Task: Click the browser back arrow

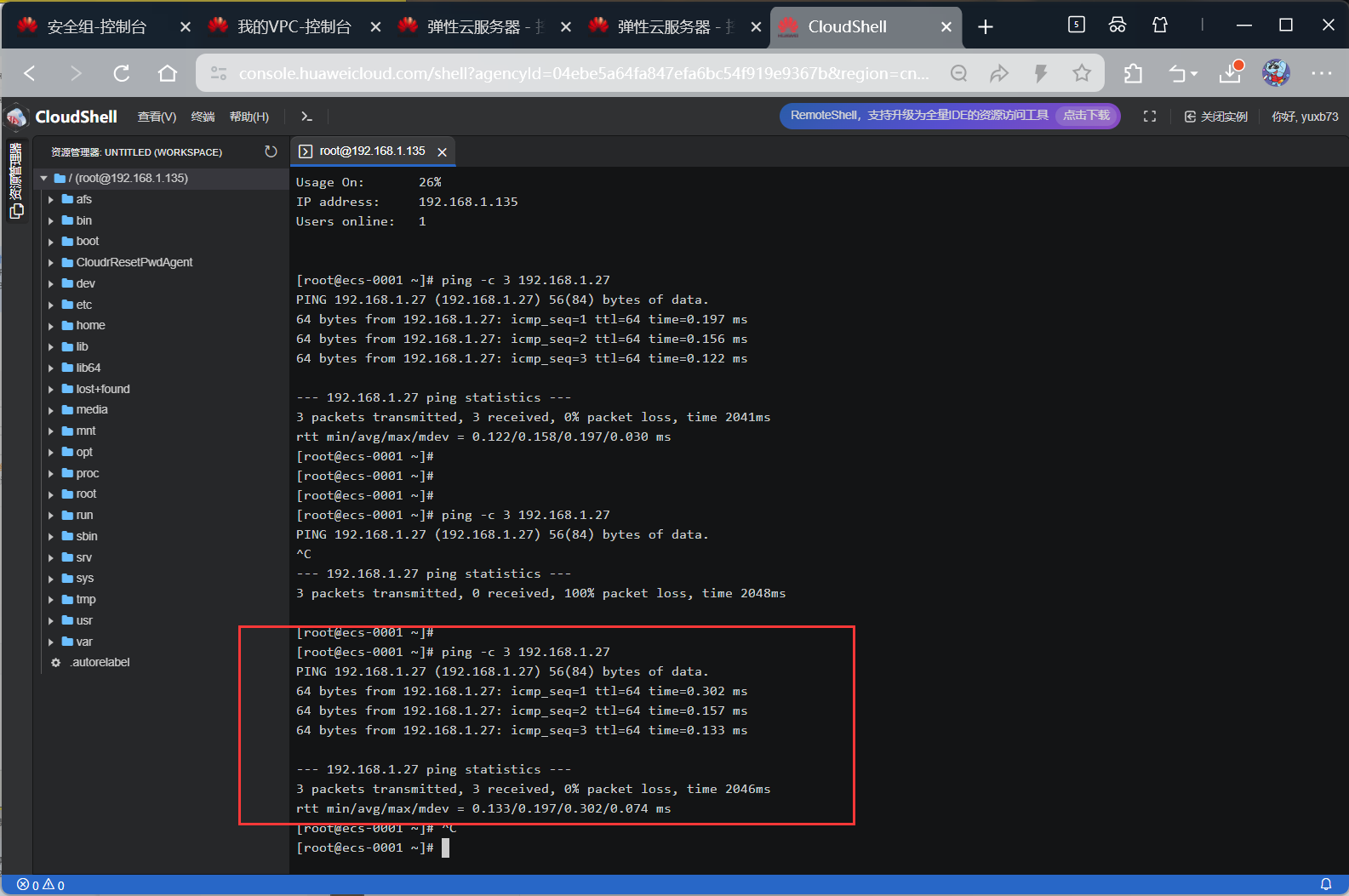Action: click(x=30, y=73)
